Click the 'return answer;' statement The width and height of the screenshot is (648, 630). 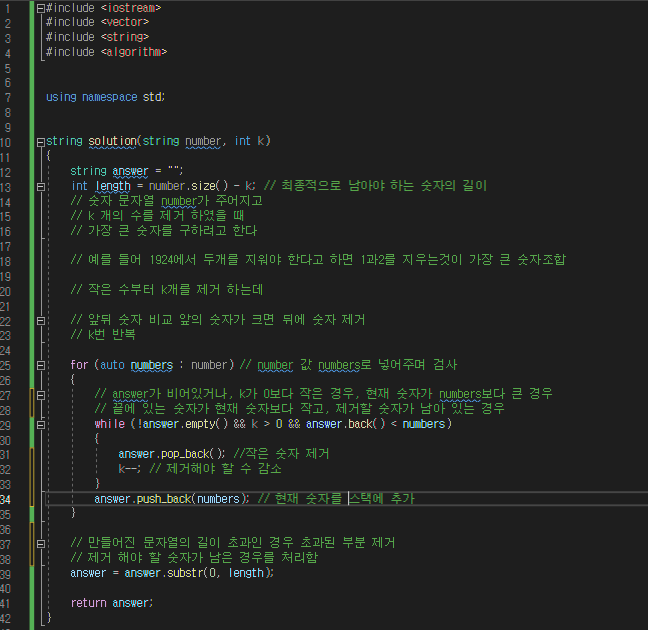point(112,603)
